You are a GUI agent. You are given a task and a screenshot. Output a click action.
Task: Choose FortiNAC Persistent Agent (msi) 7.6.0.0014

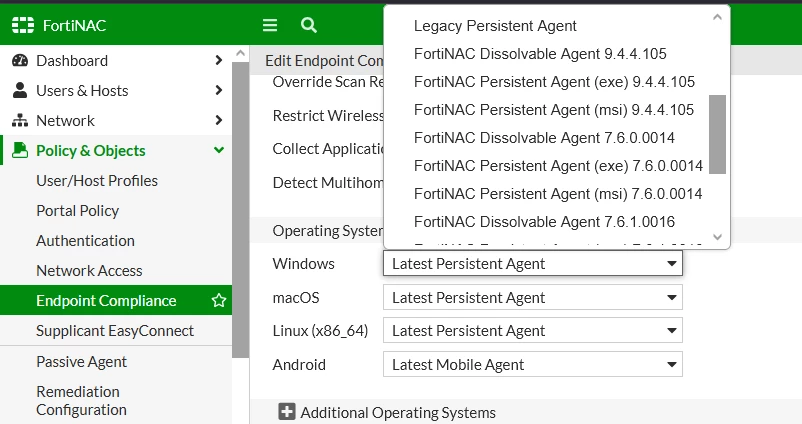[558, 194]
